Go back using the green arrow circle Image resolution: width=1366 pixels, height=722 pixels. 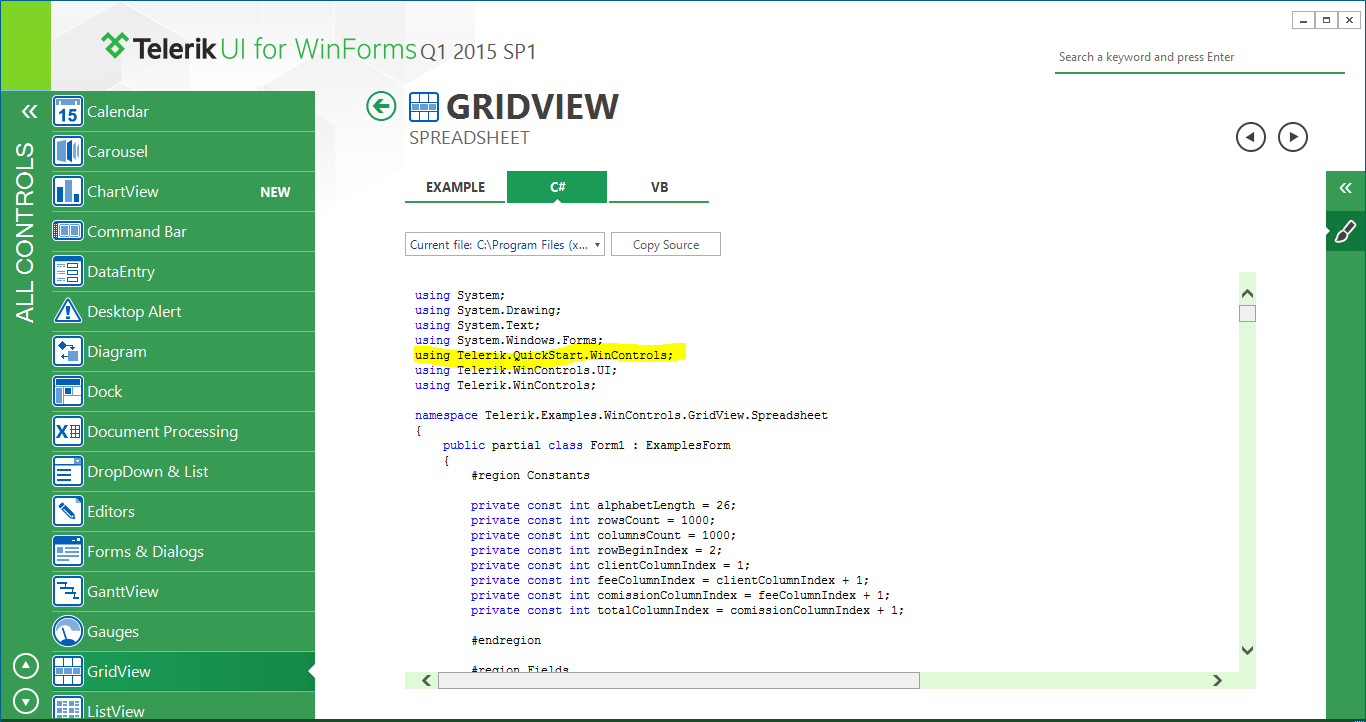pos(381,106)
